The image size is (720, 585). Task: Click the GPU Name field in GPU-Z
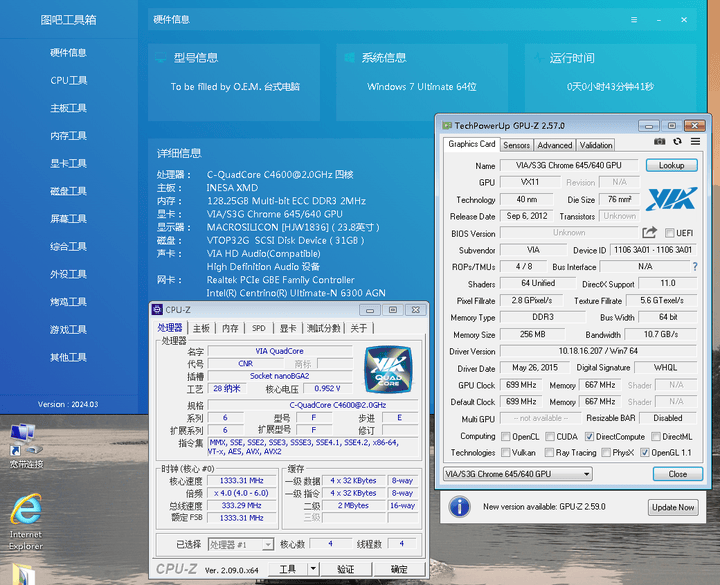click(x=568, y=165)
